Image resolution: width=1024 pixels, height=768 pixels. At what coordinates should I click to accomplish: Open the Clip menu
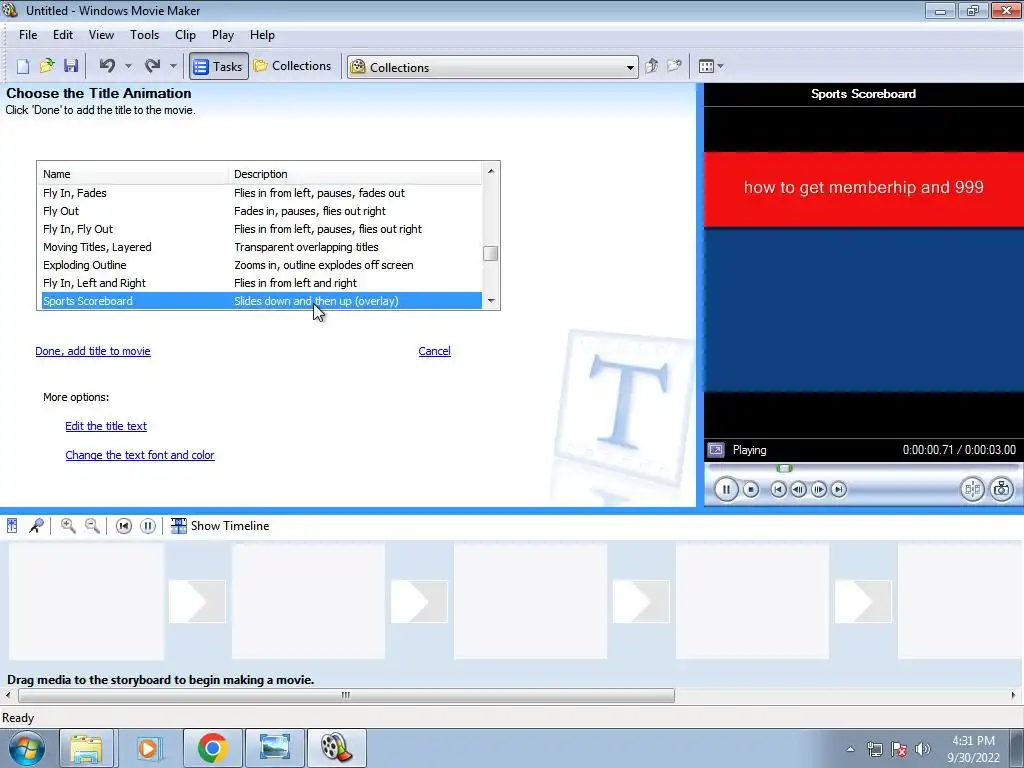click(x=185, y=35)
